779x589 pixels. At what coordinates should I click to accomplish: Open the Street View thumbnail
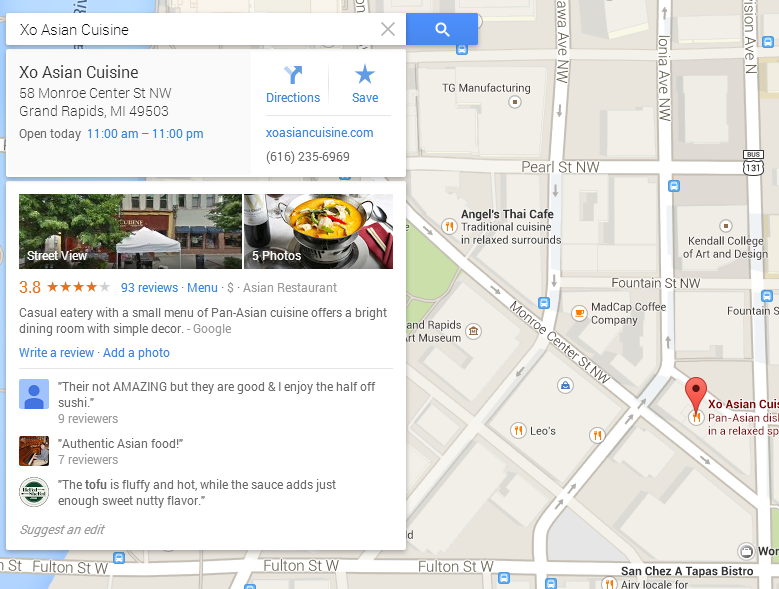(130, 231)
